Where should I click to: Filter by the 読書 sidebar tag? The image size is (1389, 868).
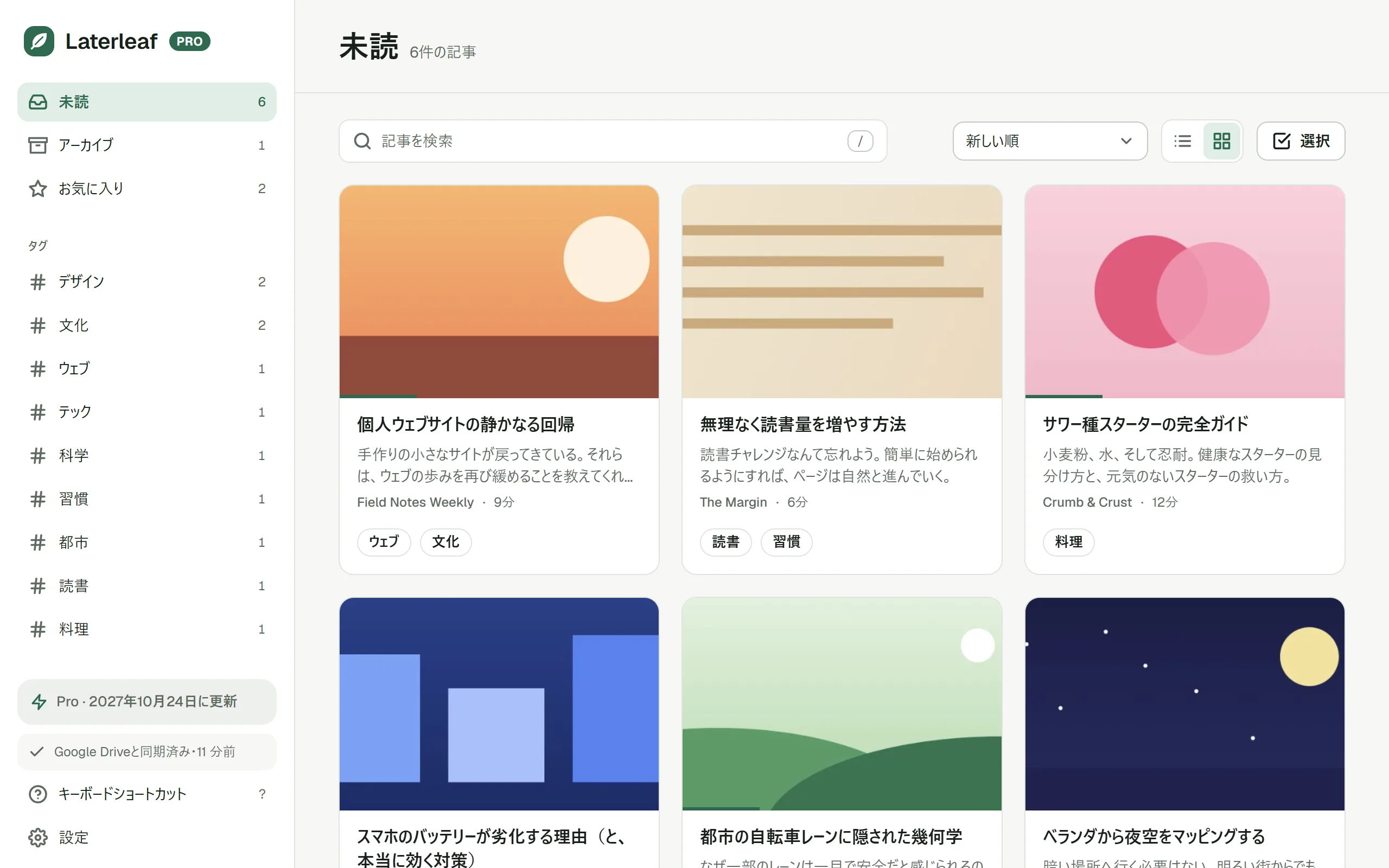point(147,586)
